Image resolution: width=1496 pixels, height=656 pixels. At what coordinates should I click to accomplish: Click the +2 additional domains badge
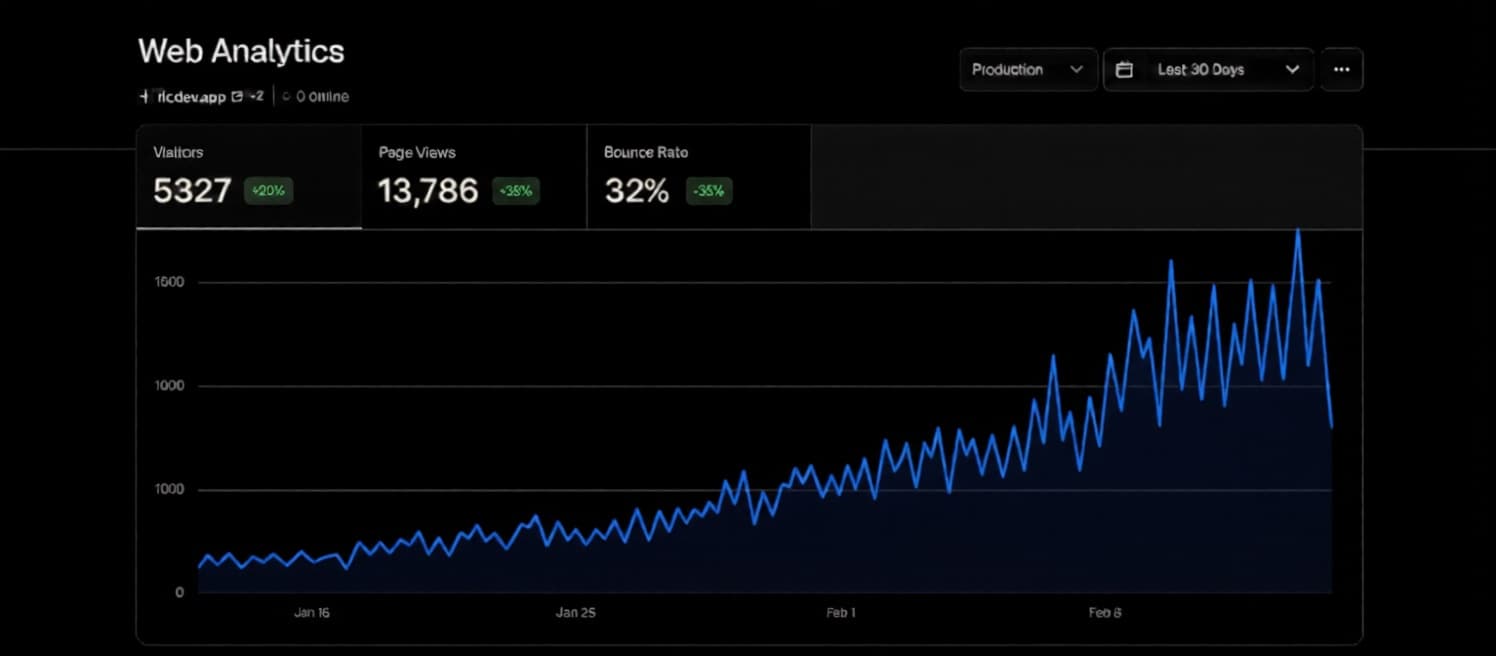pos(256,97)
